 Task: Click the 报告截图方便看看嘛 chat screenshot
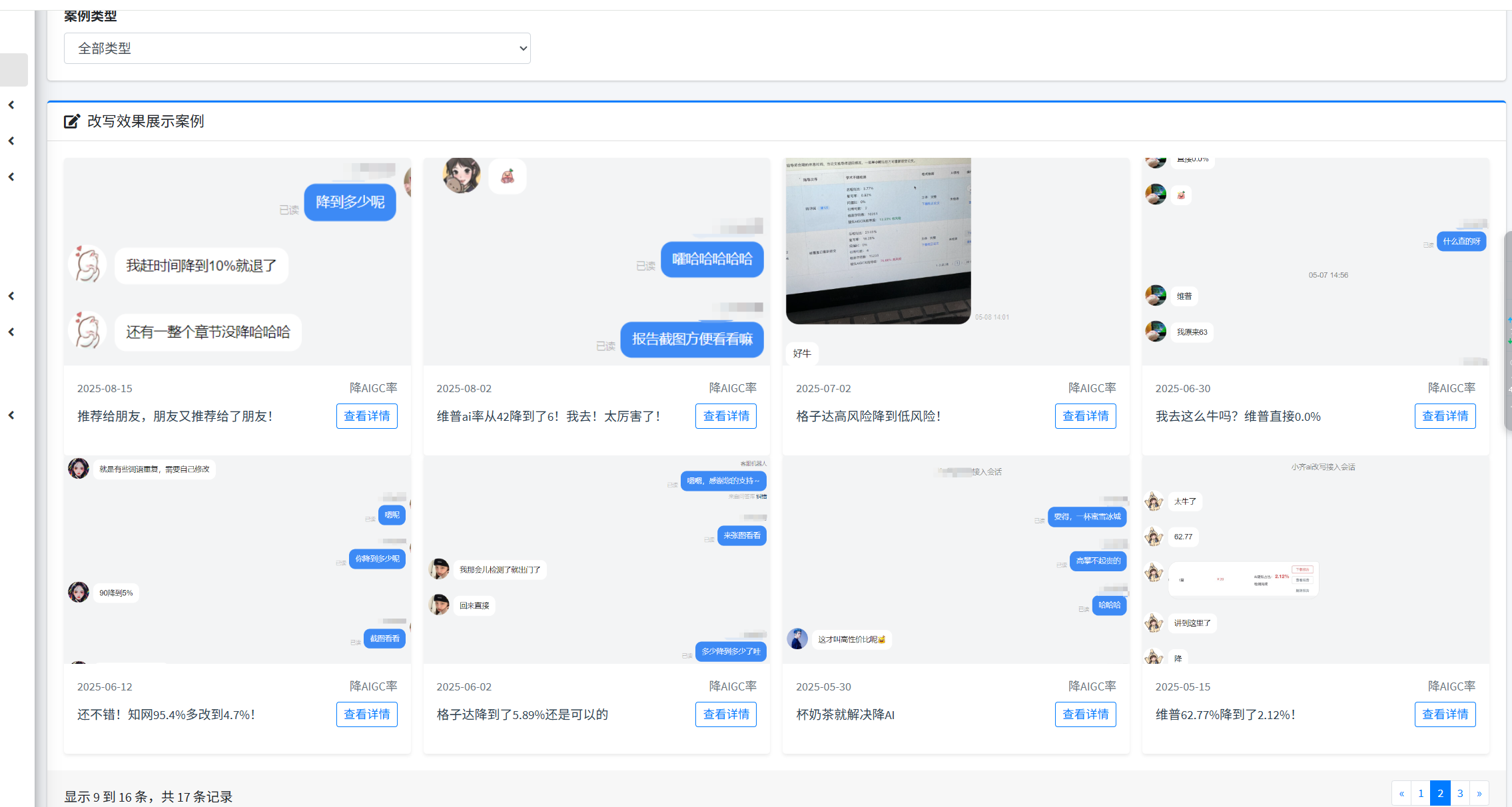(x=691, y=339)
